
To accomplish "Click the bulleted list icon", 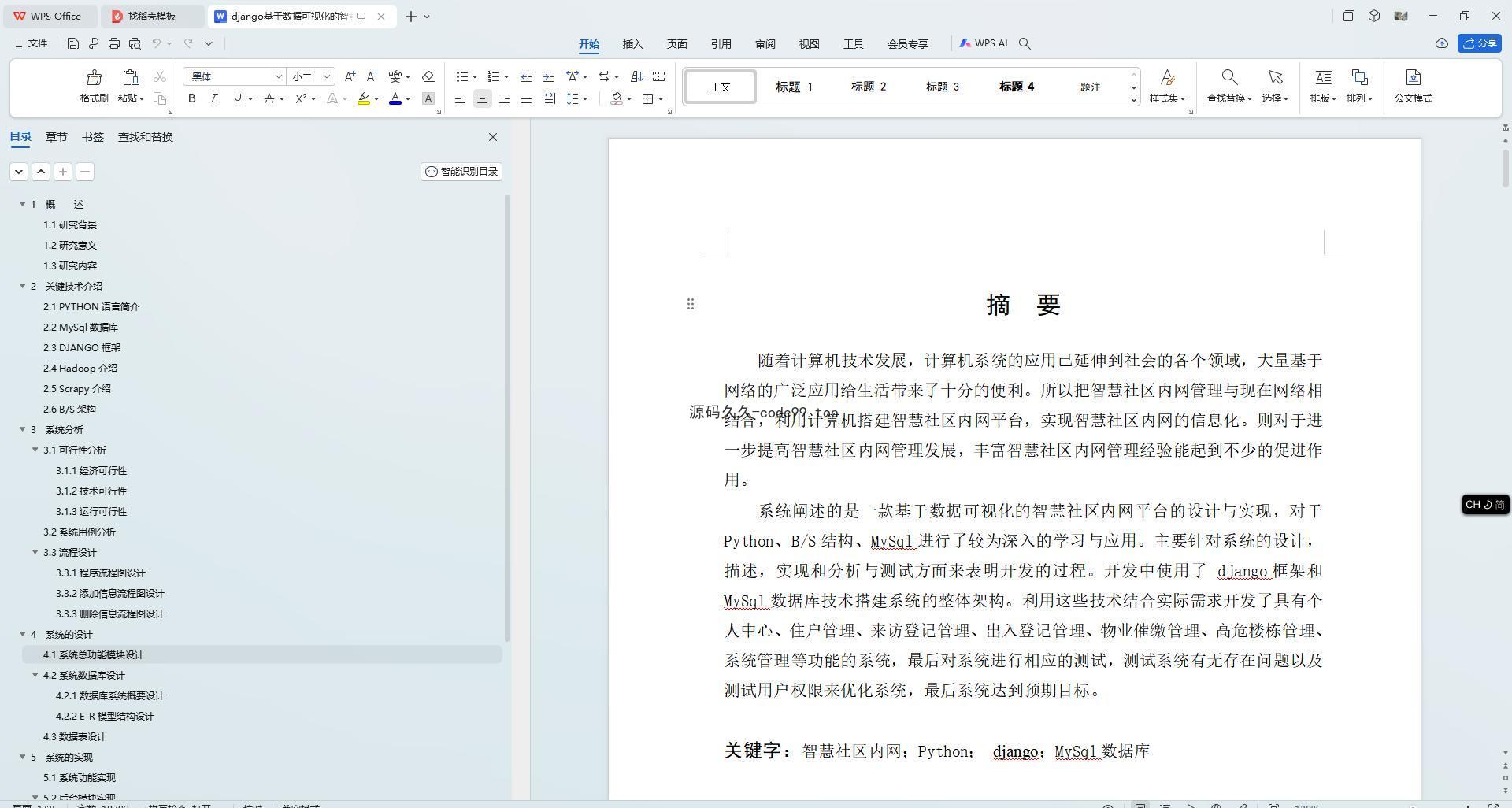I will point(462,76).
